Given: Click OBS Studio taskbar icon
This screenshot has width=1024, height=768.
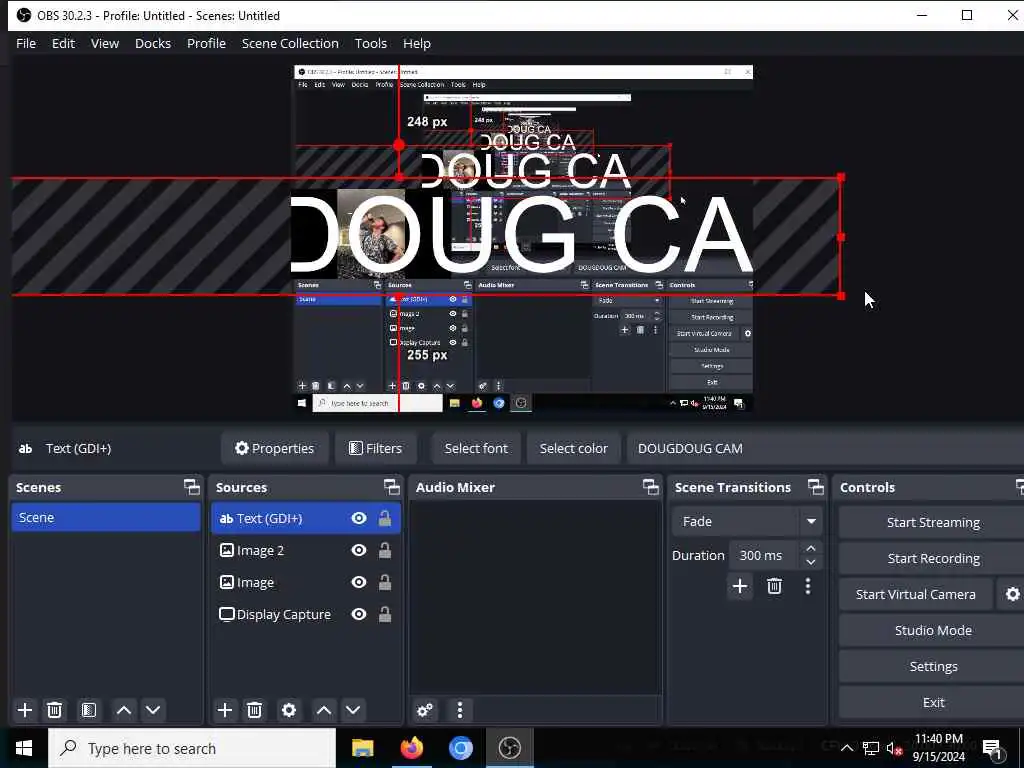Looking at the screenshot, I should [509, 748].
